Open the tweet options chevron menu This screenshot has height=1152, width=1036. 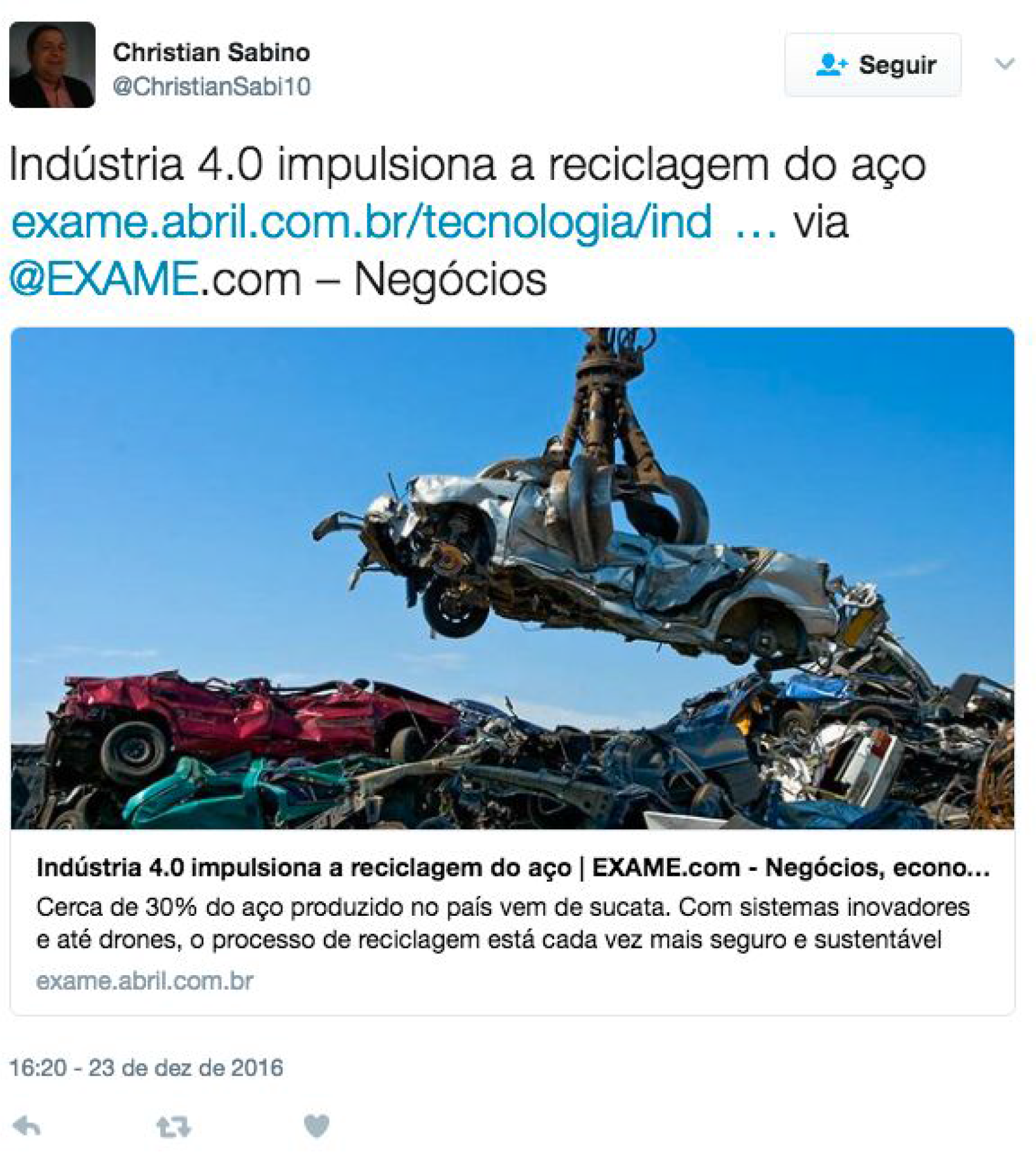[x=1005, y=64]
